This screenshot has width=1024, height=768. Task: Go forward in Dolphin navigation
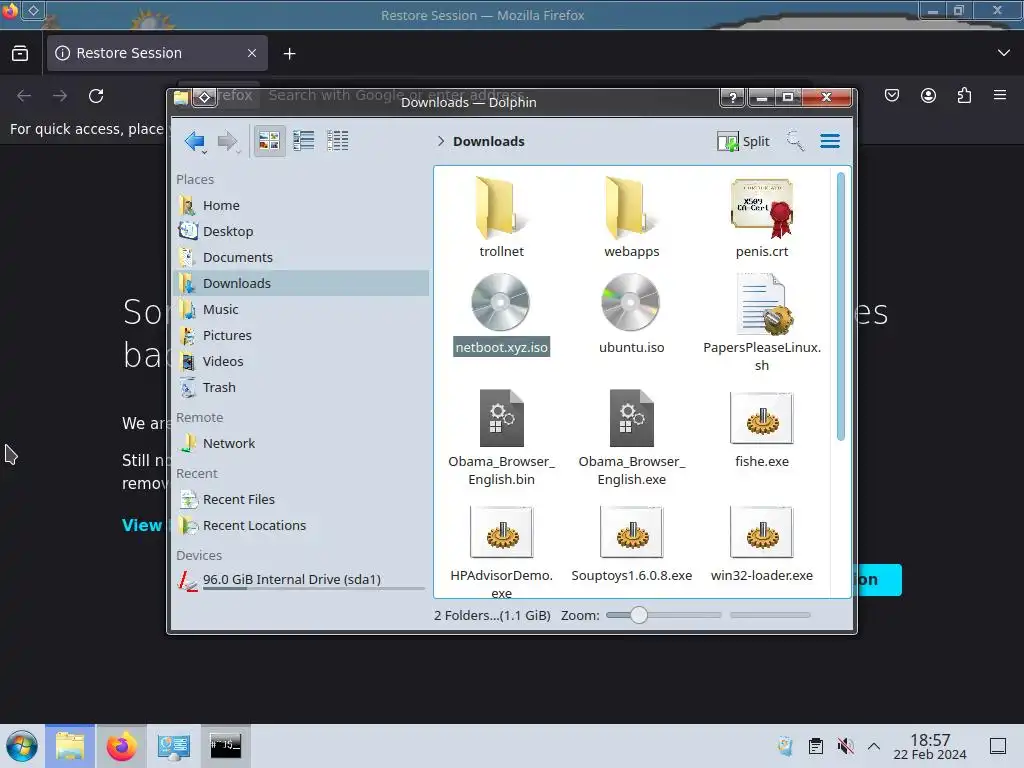[x=227, y=140]
